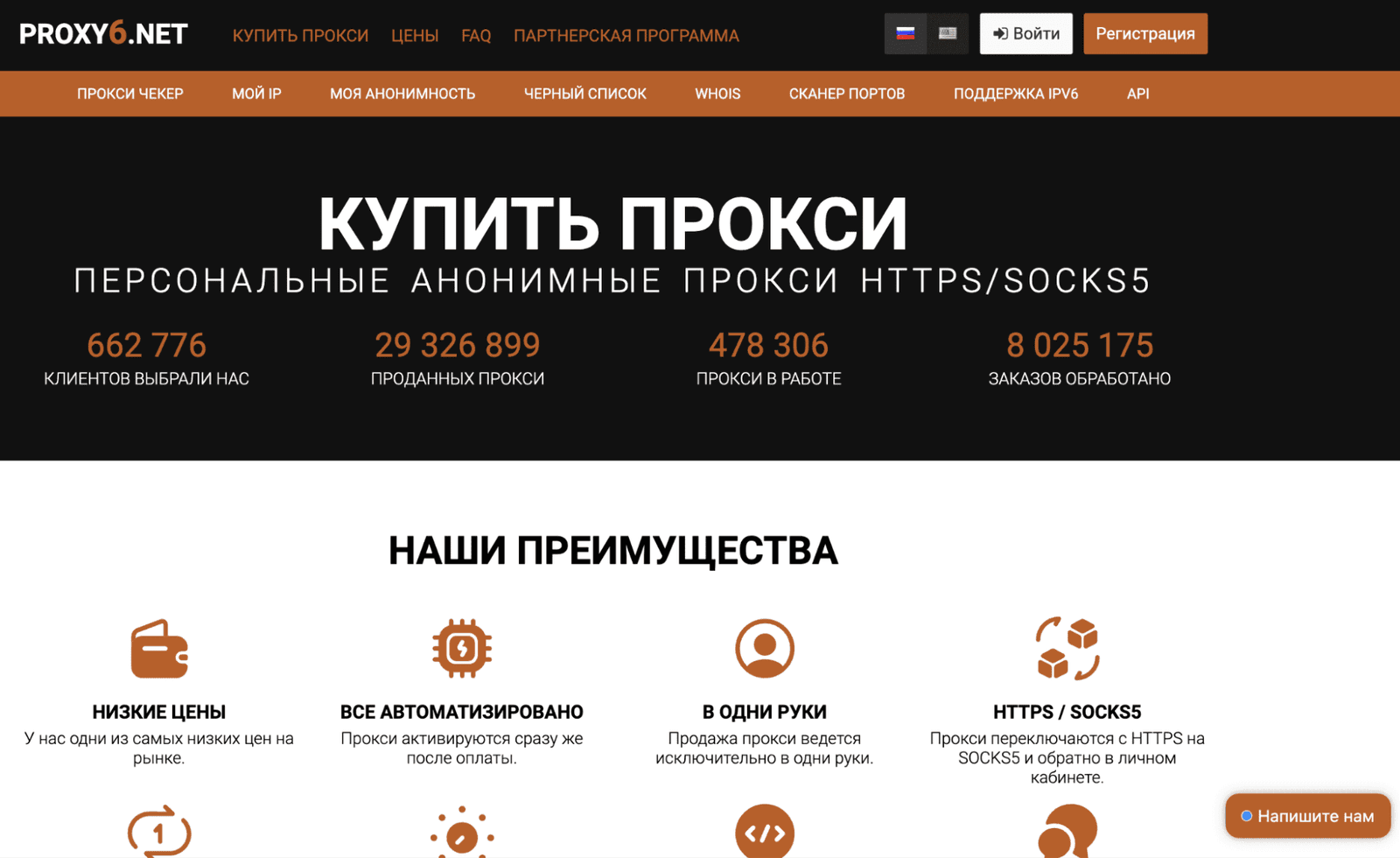The height and width of the screenshot is (858, 1400).
Task: Open КУПИТЬ ПРОКСИ in top navigation
Action: [x=300, y=36]
